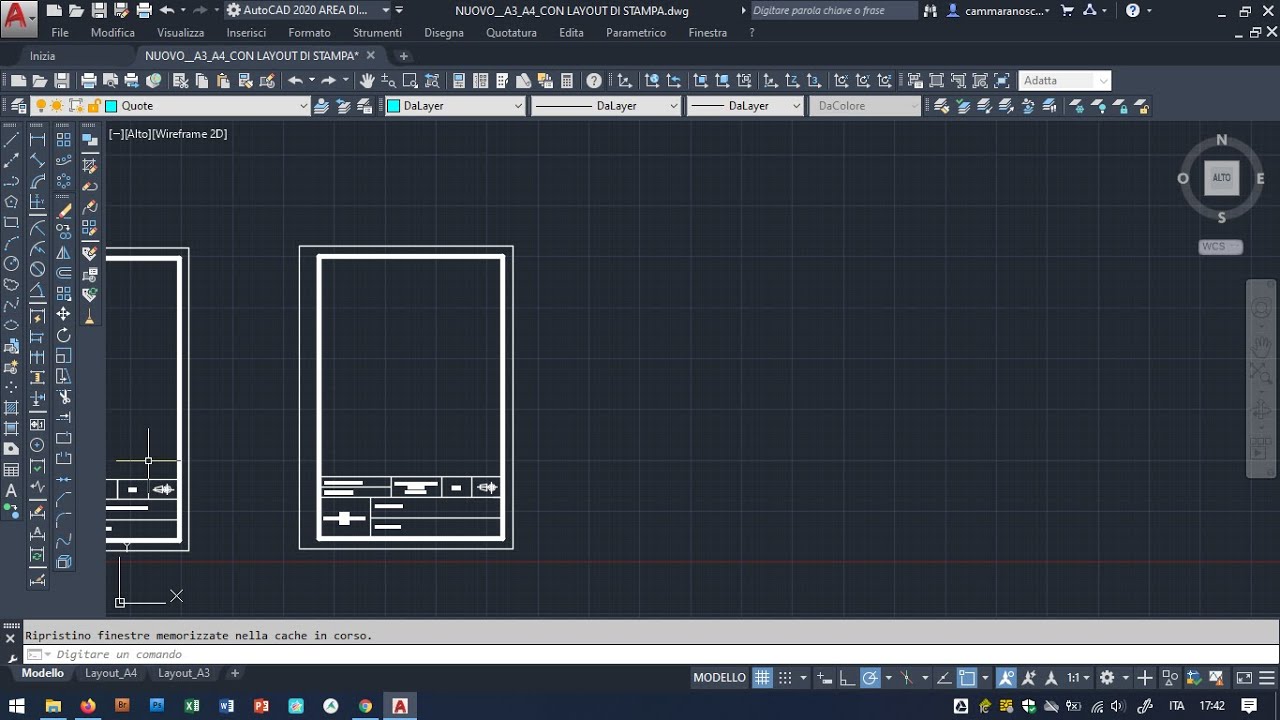Select the Move tool in modify toolbar
Image resolution: width=1280 pixels, height=720 pixels.
[x=64, y=314]
